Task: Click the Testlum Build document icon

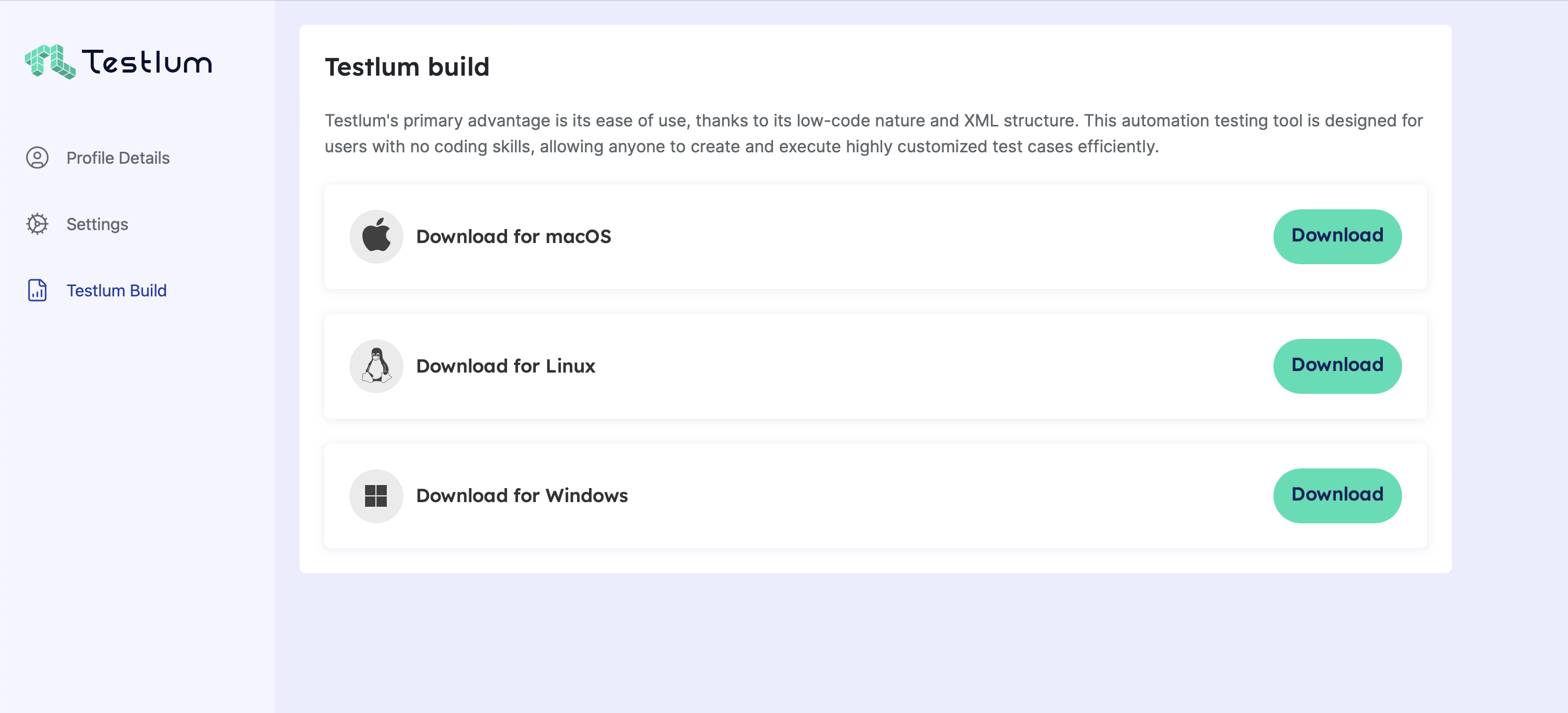Action: click(37, 290)
